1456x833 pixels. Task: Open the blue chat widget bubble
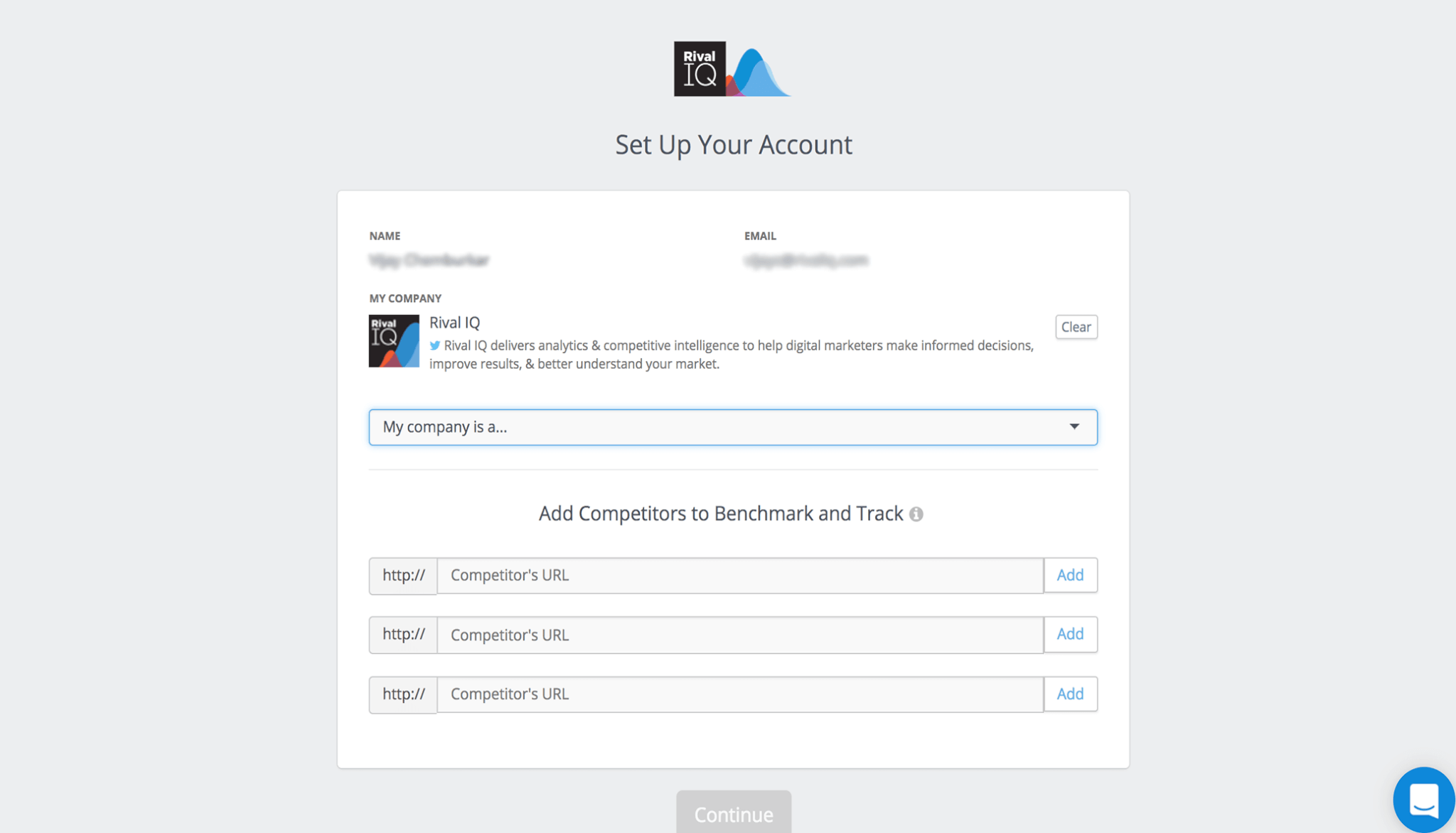click(x=1423, y=800)
